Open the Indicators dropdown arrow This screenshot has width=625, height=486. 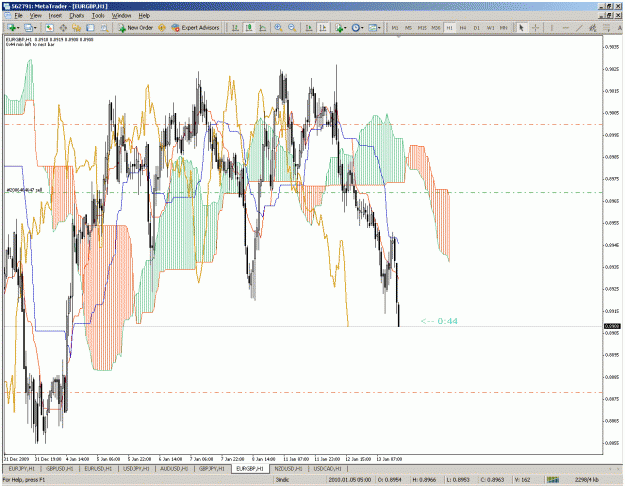click(345, 28)
